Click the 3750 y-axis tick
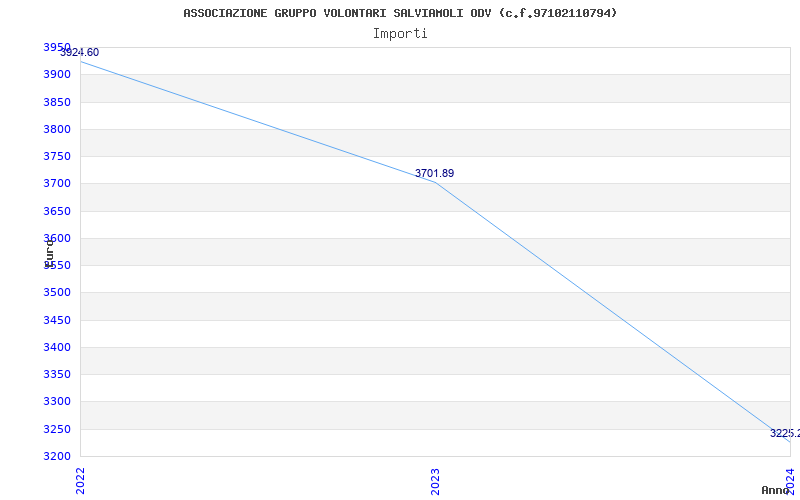 [x=57, y=156]
